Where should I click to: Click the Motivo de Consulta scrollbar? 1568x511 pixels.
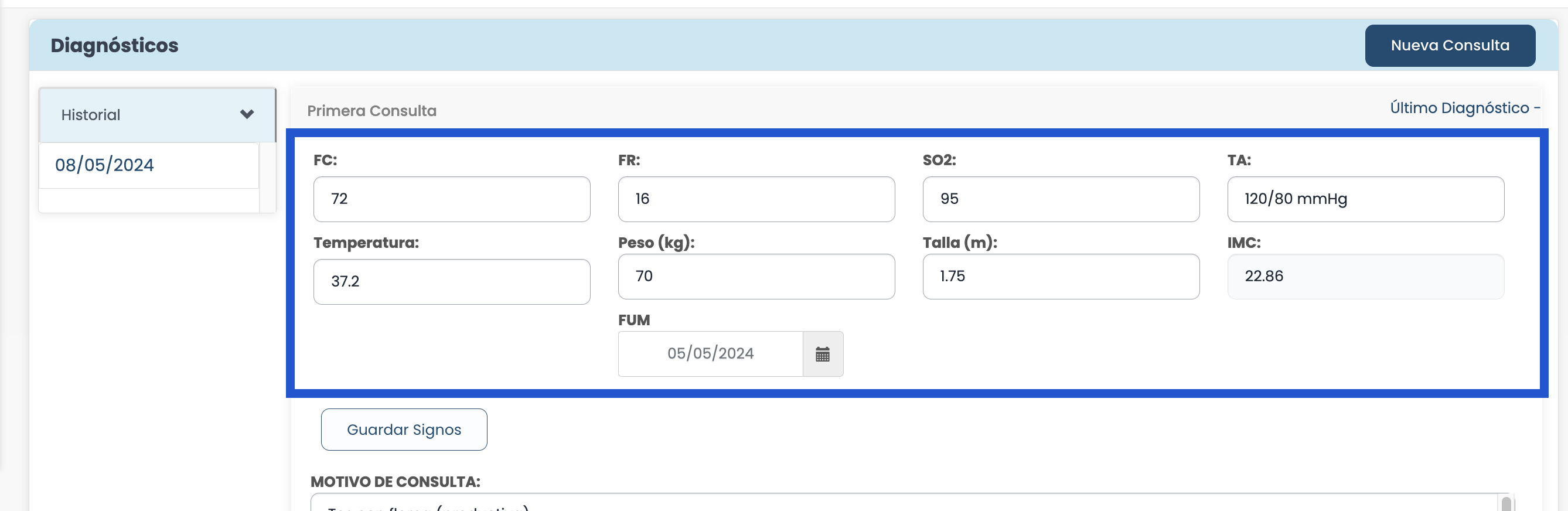(x=1506, y=503)
